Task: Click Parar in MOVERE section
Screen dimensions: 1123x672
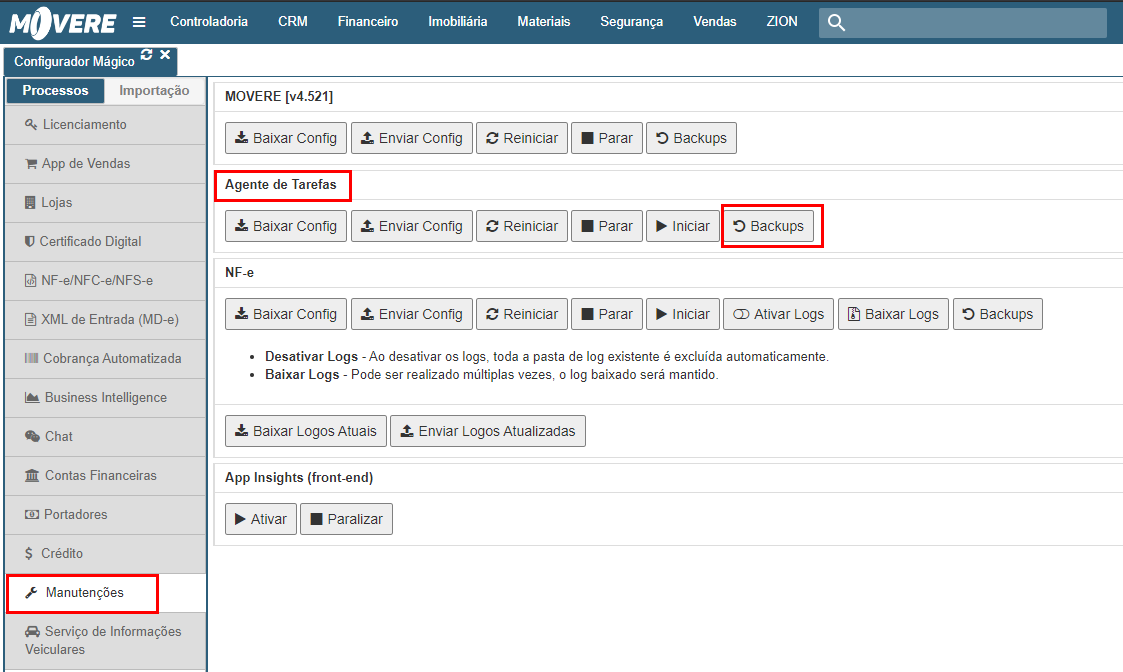Action: (x=607, y=138)
